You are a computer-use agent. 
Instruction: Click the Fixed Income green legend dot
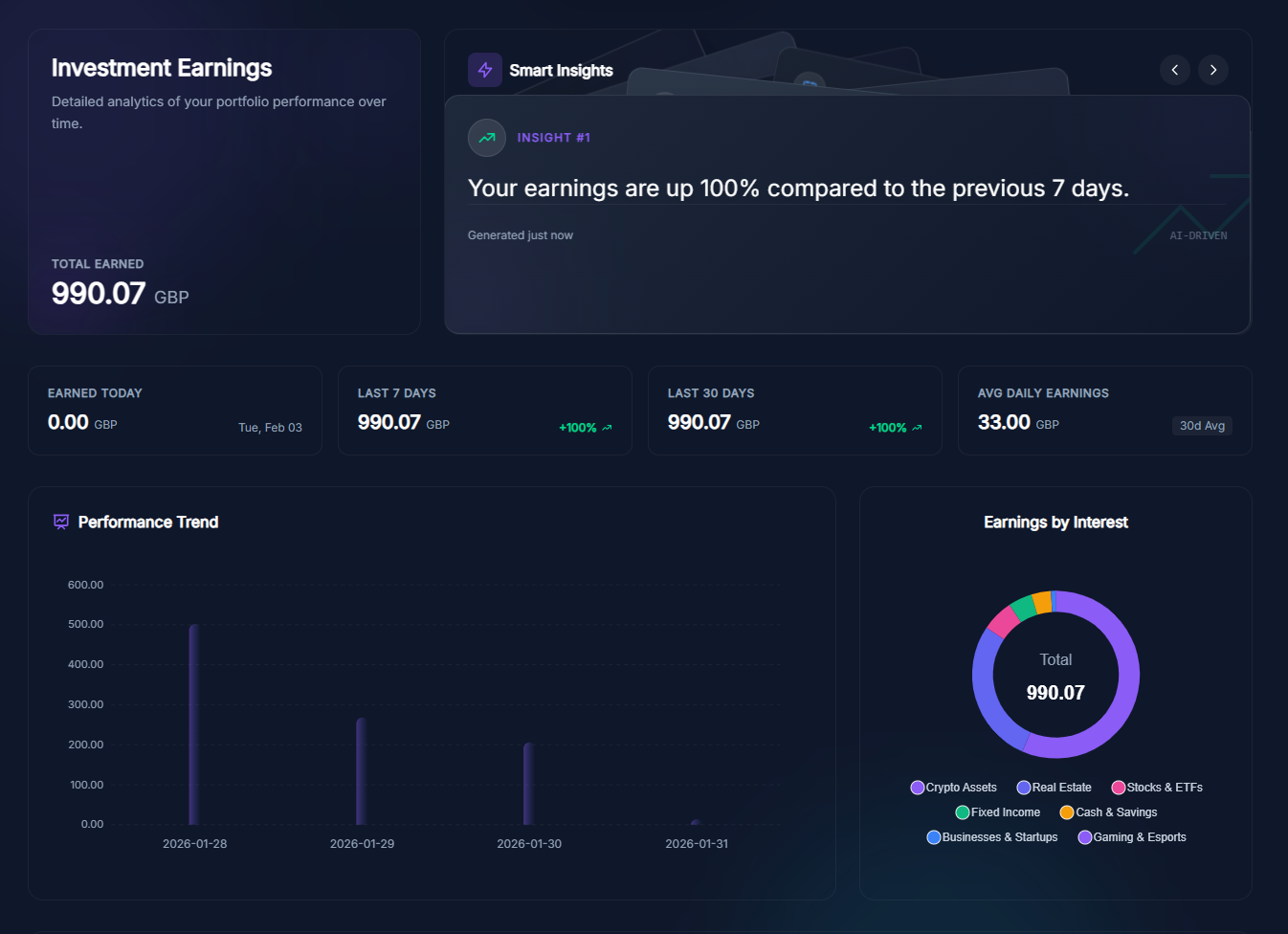point(963,812)
